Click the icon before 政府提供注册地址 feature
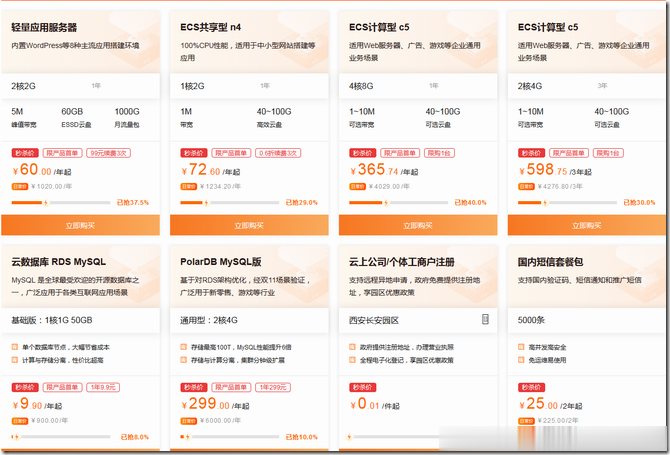This screenshot has height=455, width=670. pyautogui.click(x=352, y=347)
